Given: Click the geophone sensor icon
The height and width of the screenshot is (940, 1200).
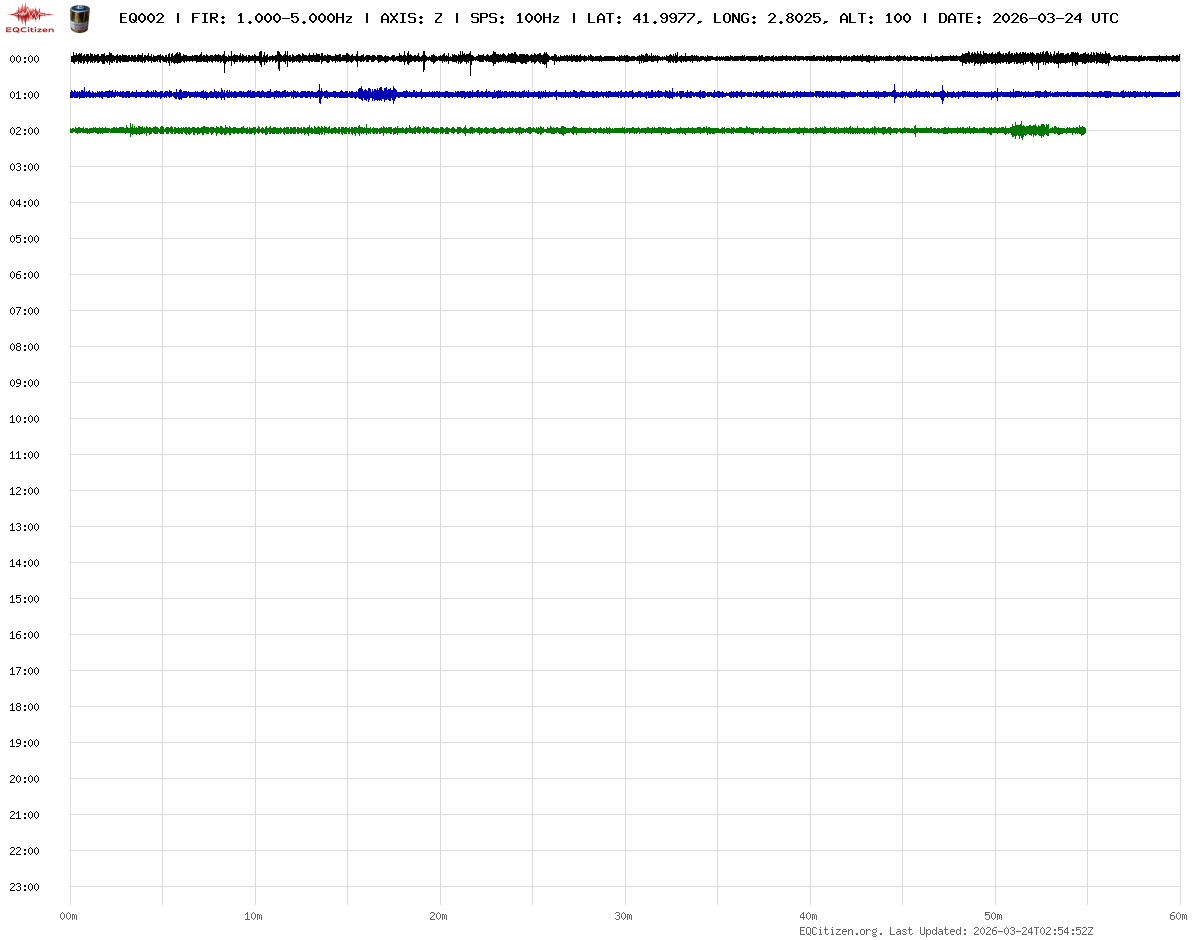Looking at the screenshot, I should (78, 18).
